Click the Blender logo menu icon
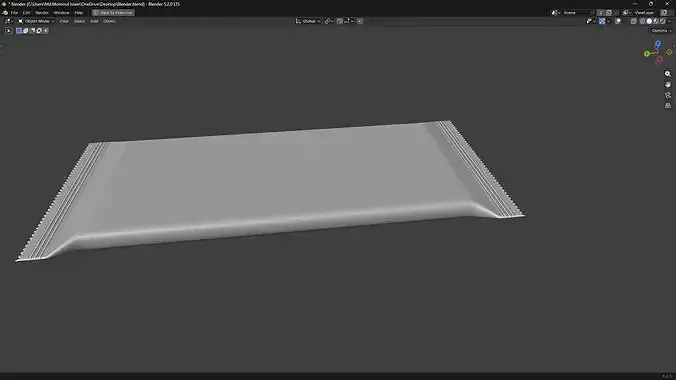Screen dimensions: 676x380 click(x=5, y=13)
